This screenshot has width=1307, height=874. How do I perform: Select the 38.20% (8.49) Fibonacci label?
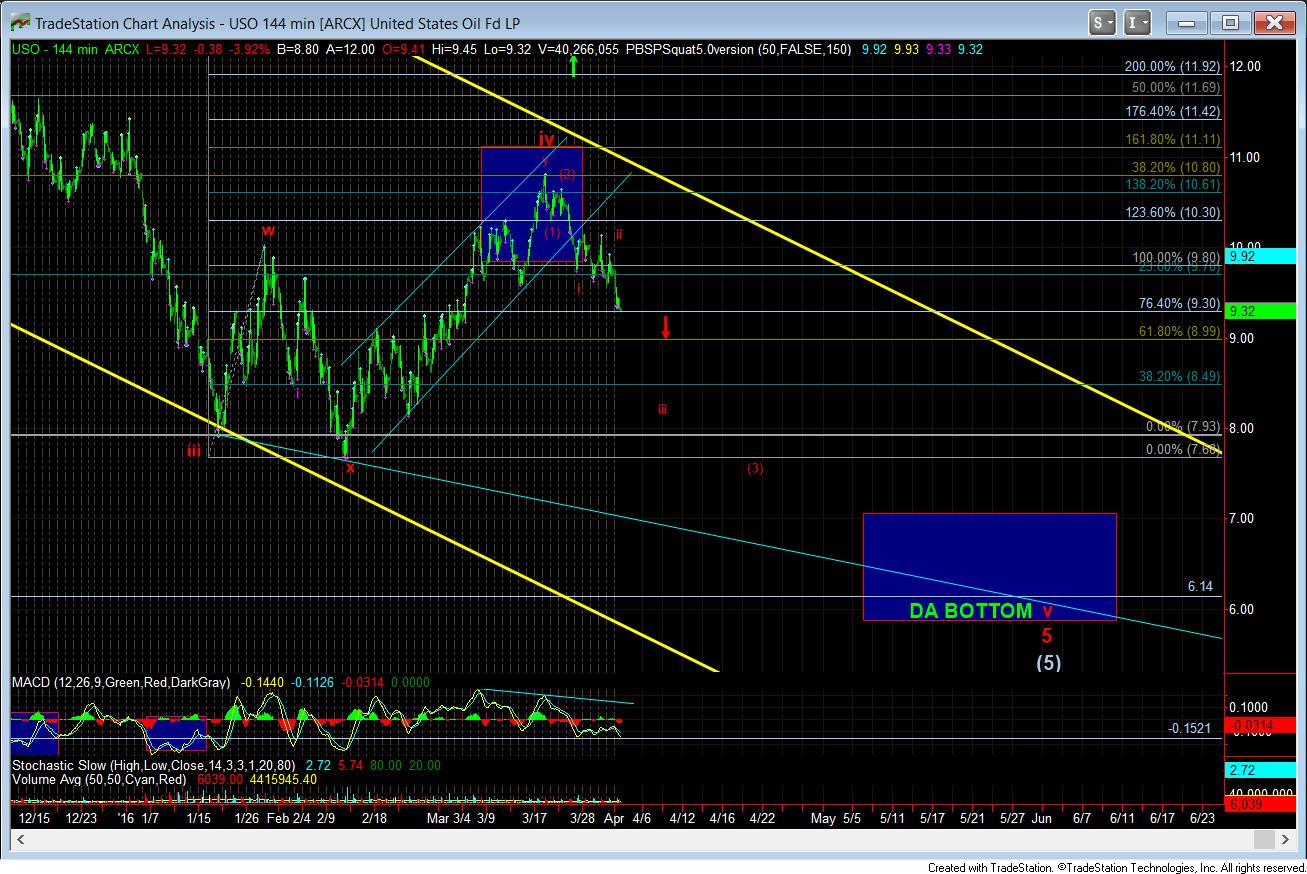click(x=1180, y=377)
